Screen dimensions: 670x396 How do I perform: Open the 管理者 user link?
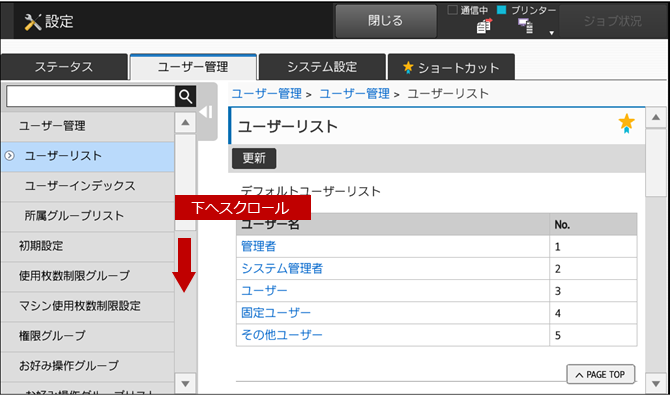coord(259,246)
